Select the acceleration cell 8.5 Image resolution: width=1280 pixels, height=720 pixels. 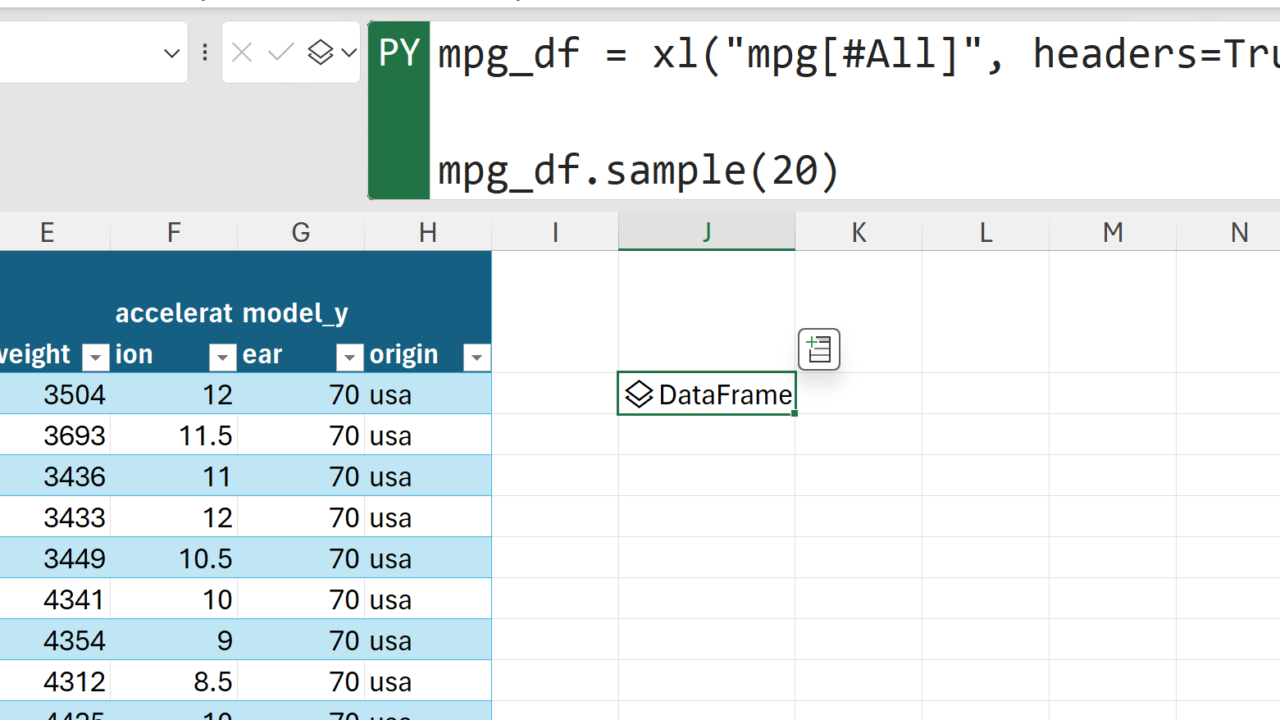174,681
